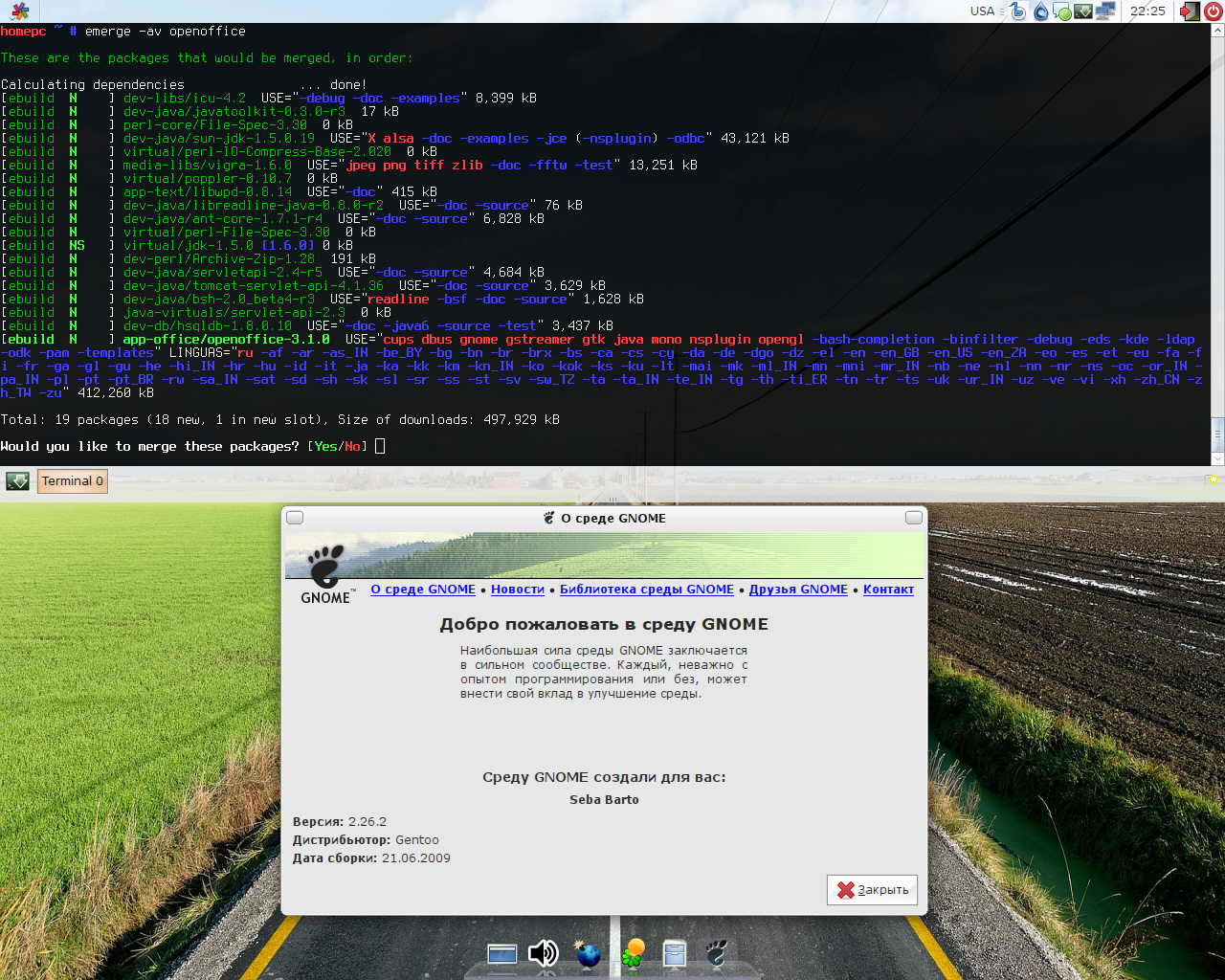The image size is (1225, 980).
Task: Click the USA keyboard layout indicator
Action: (x=982, y=11)
